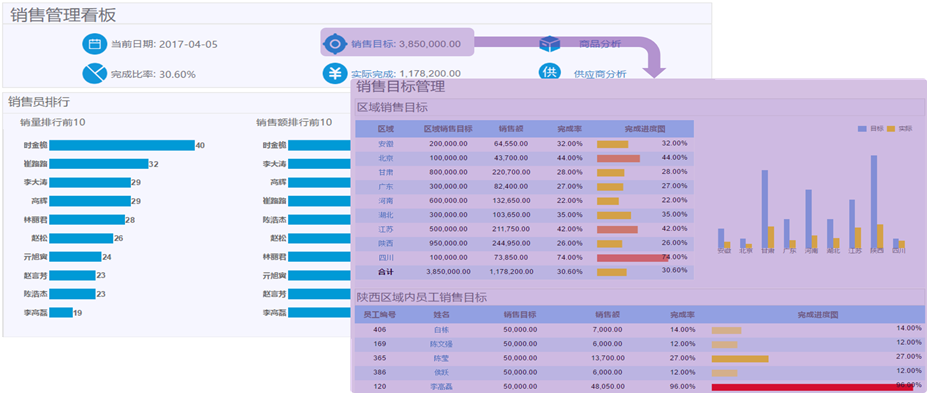Open employee 李高磊 link in row 120

coord(441,386)
